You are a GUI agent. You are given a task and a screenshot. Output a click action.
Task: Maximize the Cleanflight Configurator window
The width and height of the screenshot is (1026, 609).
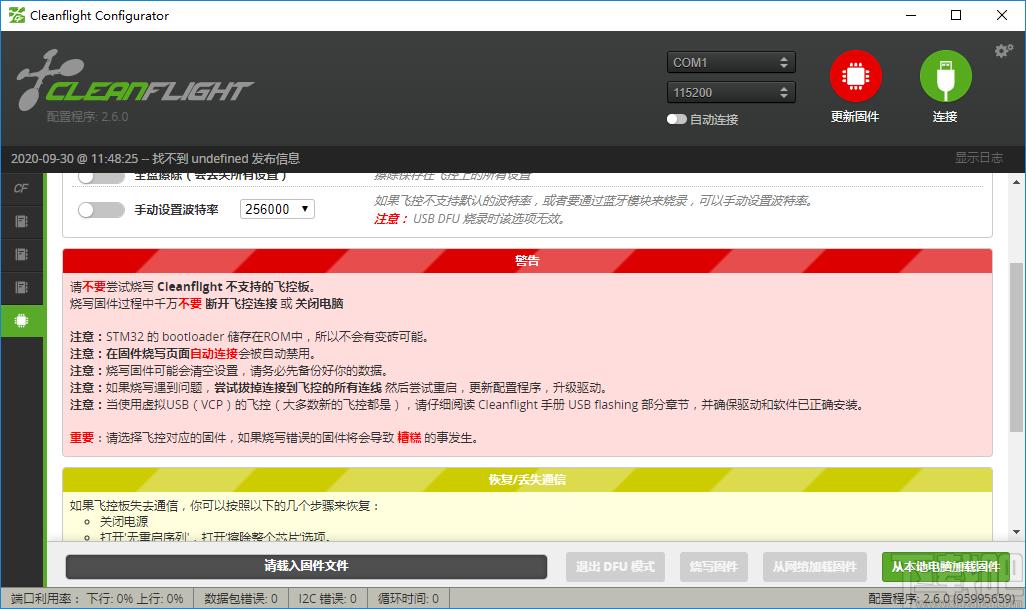point(956,15)
